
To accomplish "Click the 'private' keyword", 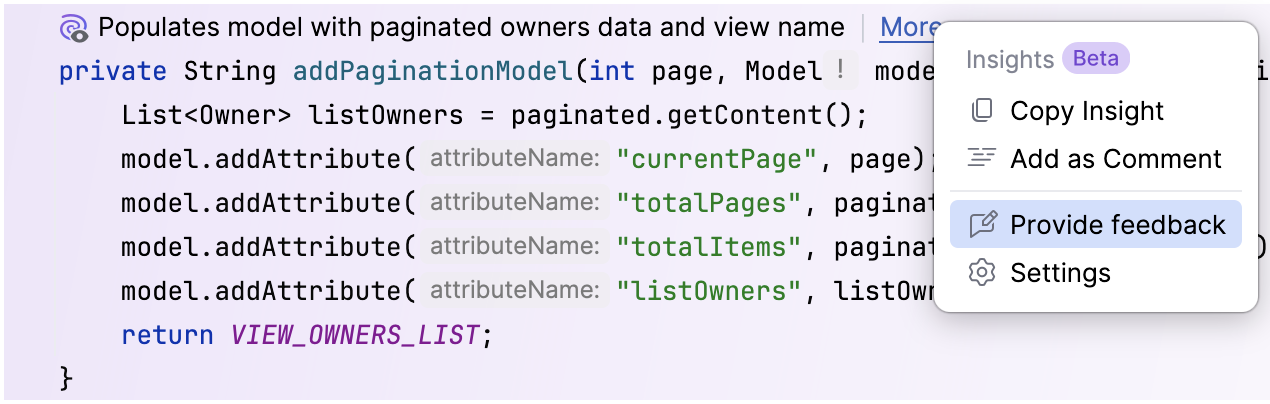I will tap(113, 72).
